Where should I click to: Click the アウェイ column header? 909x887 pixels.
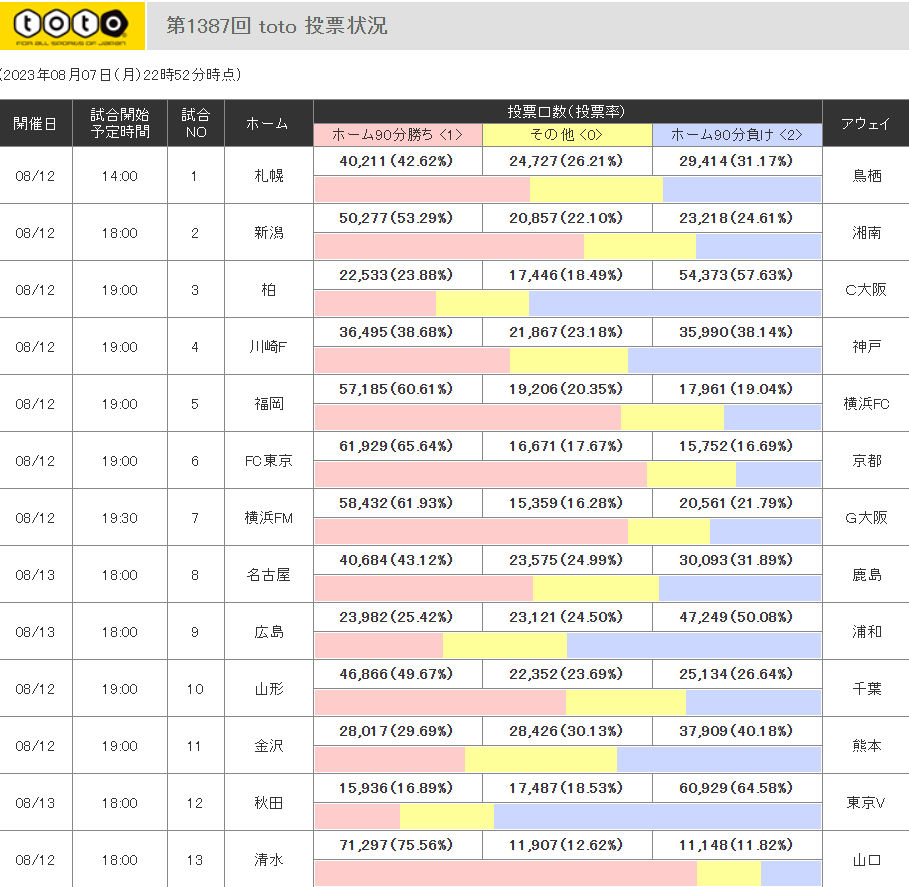pyautogui.click(x=866, y=123)
